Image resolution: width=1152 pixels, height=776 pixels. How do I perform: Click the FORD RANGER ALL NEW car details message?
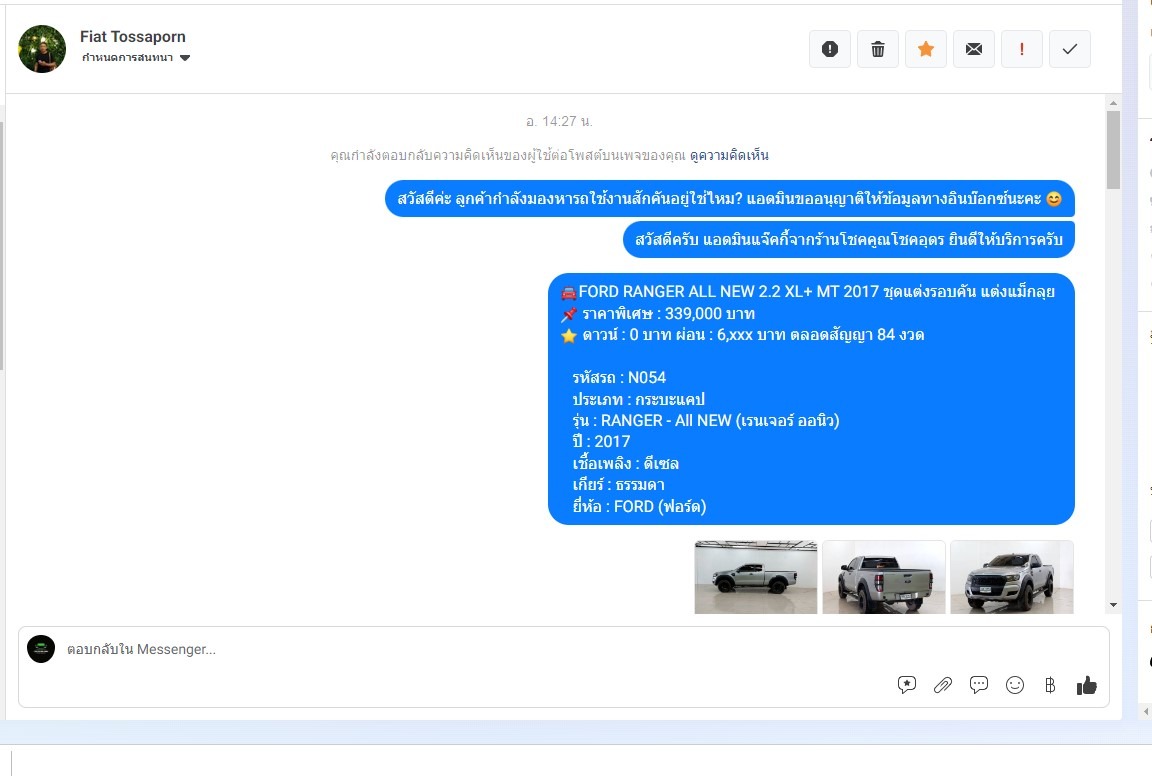click(811, 399)
